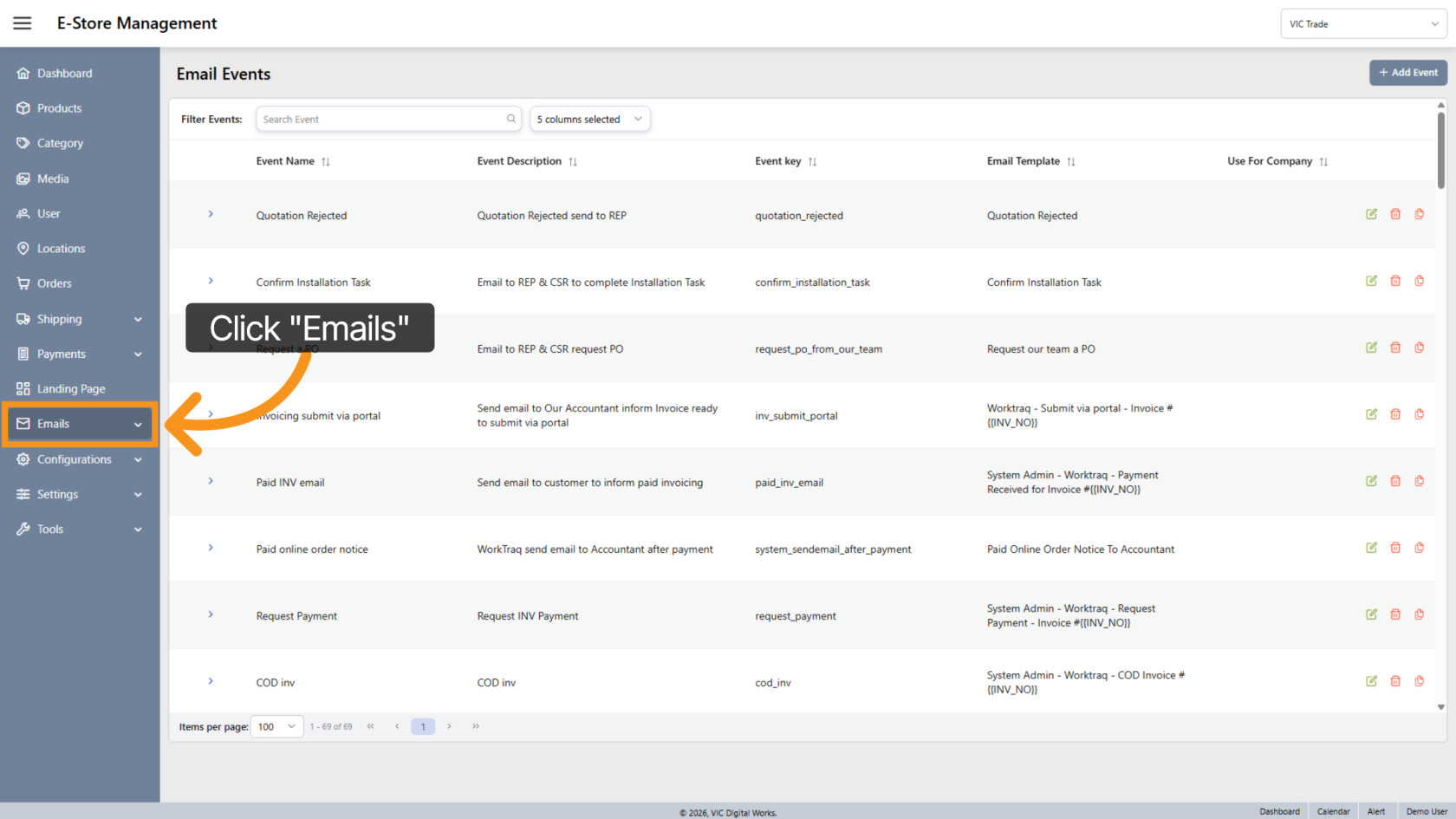
Task: Duplicate the Request Payment event
Action: 1420,614
